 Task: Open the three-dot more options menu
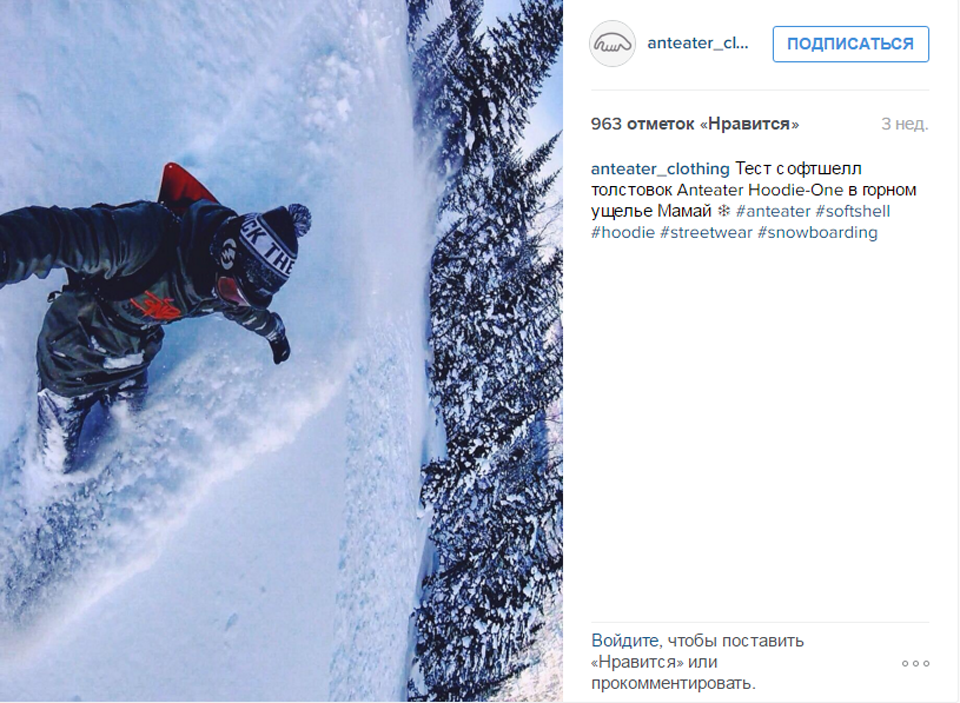click(916, 663)
